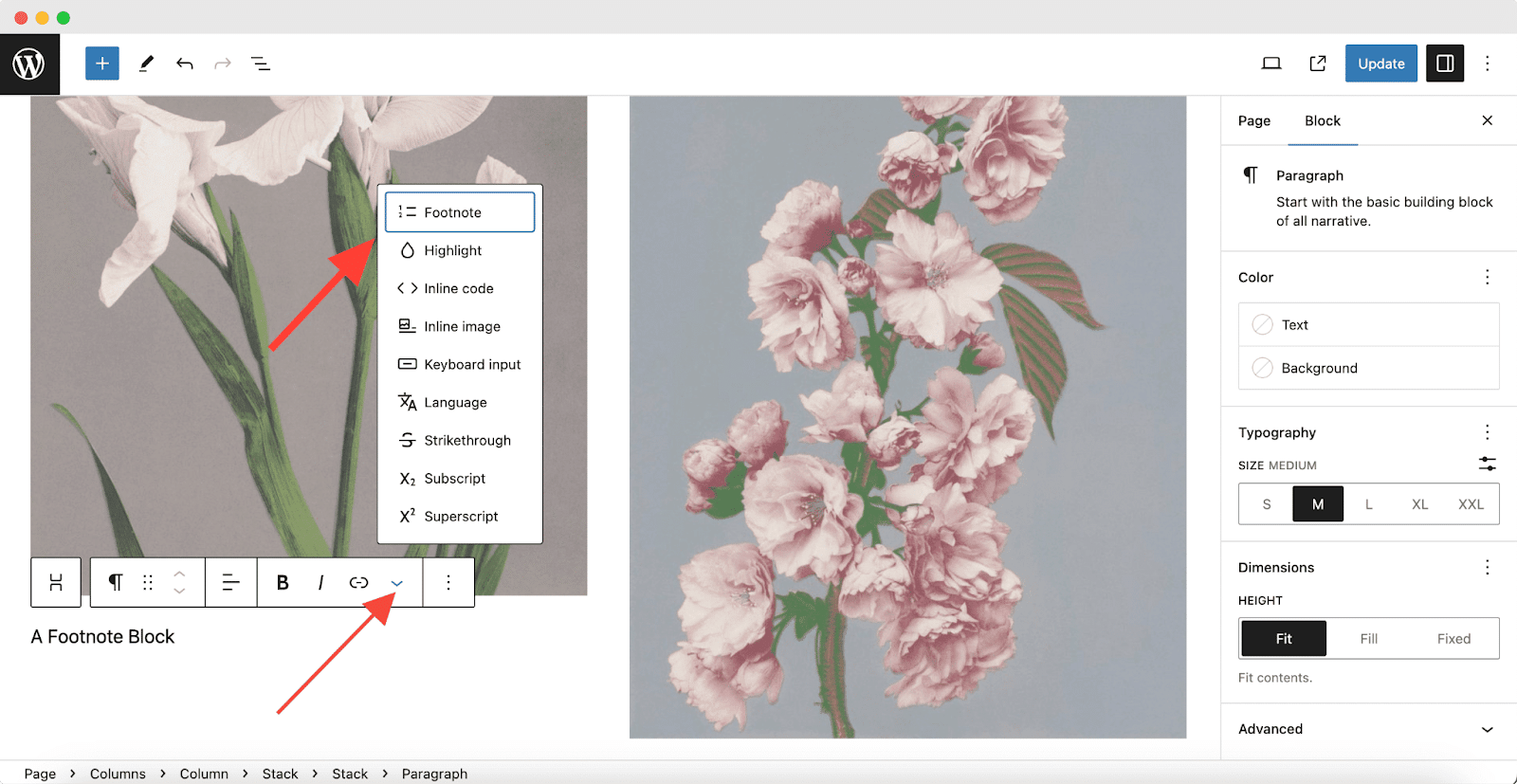Undo the last change

(185, 64)
